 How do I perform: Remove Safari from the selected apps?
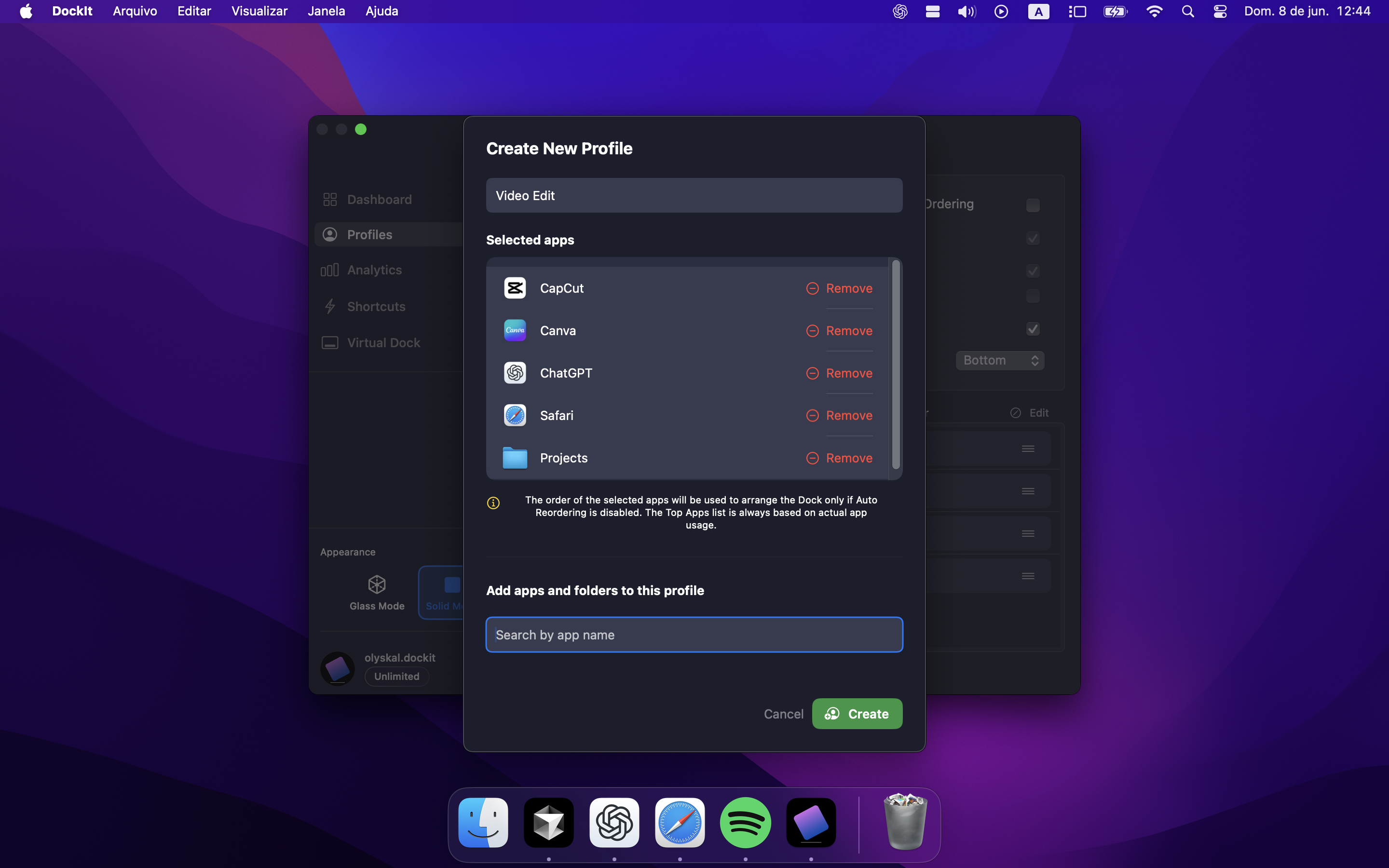tap(840, 416)
